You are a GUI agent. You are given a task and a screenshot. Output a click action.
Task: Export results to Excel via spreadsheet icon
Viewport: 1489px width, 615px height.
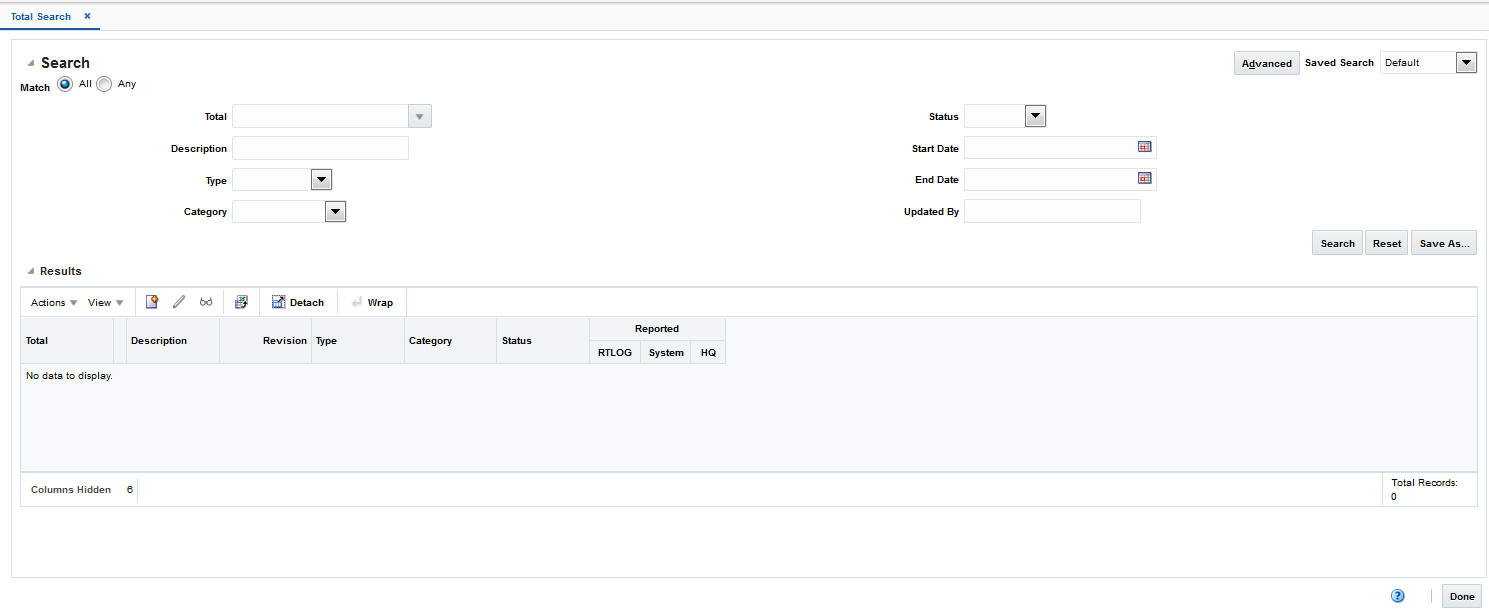coord(241,301)
